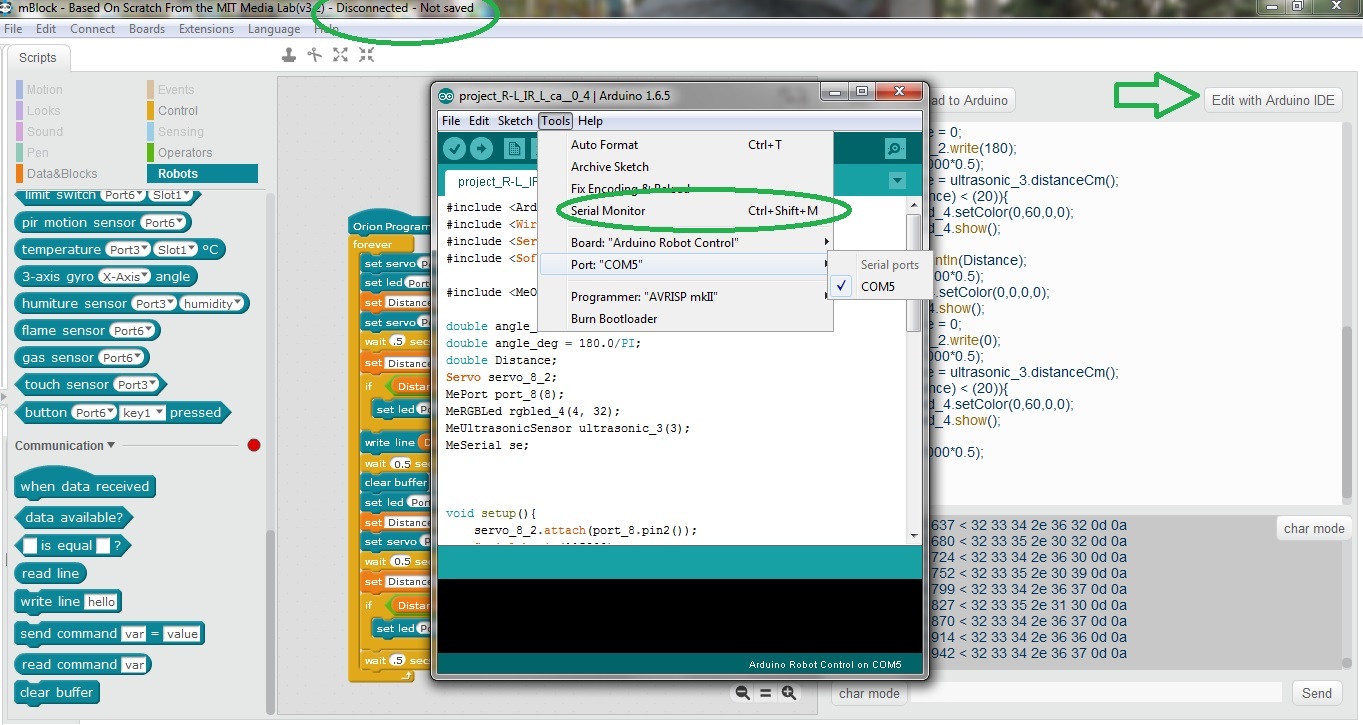This screenshot has width=1363, height=725.
Task: Click Edit with Arduino IDE button
Action: 1273,100
